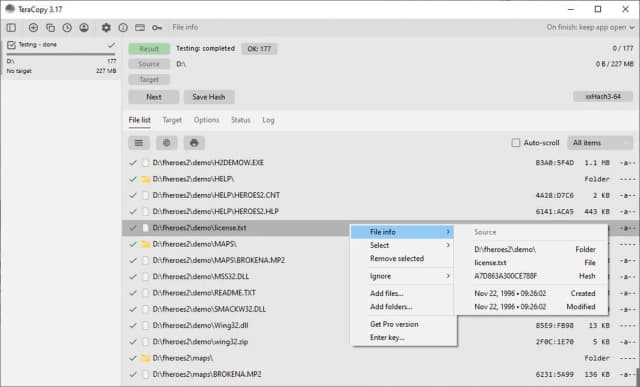The image size is (640, 387).
Task: Click the green Result button
Action: (149, 49)
